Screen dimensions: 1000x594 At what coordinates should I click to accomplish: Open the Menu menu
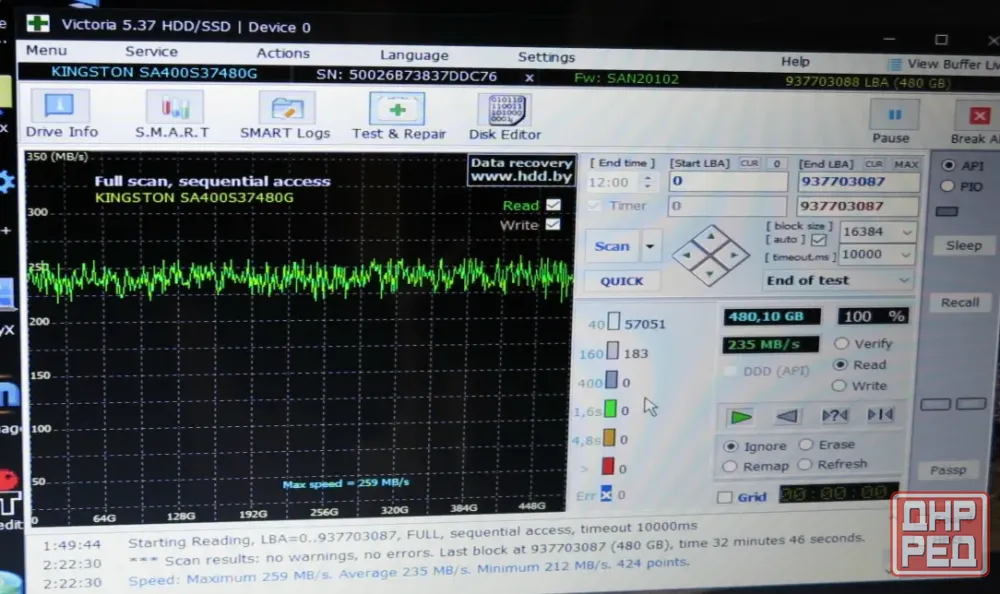(x=46, y=50)
